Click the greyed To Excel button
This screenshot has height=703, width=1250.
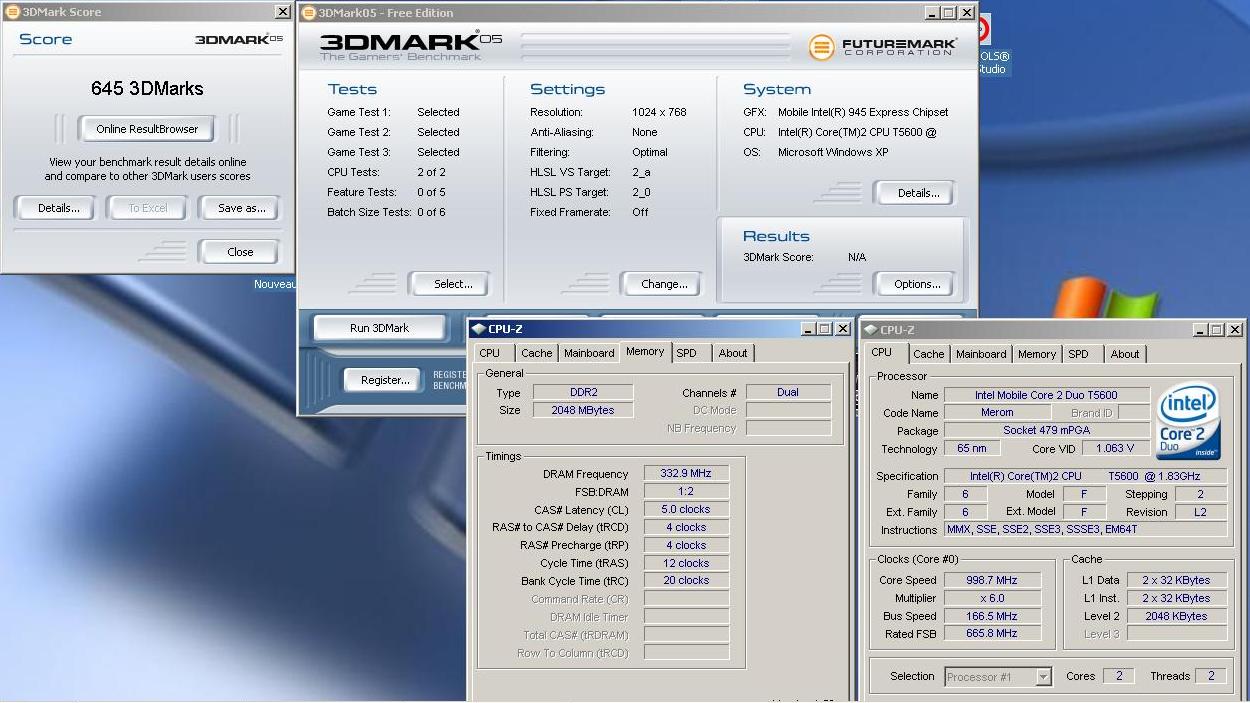coord(148,208)
